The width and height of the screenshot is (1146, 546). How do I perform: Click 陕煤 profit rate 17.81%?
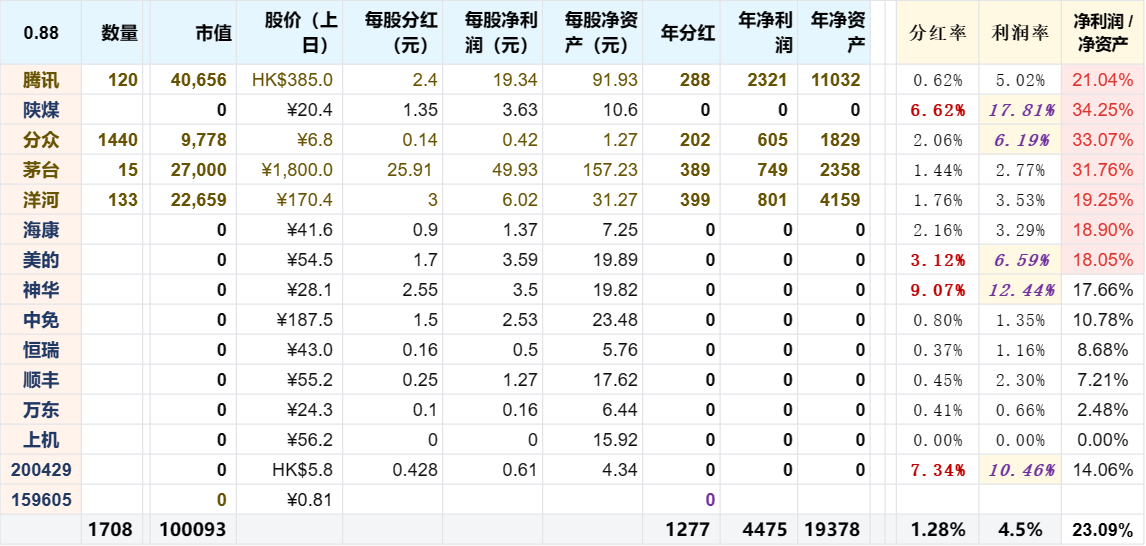[1020, 110]
